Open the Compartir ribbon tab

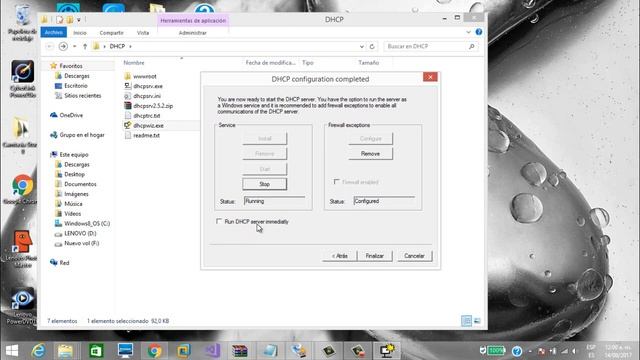point(111,33)
